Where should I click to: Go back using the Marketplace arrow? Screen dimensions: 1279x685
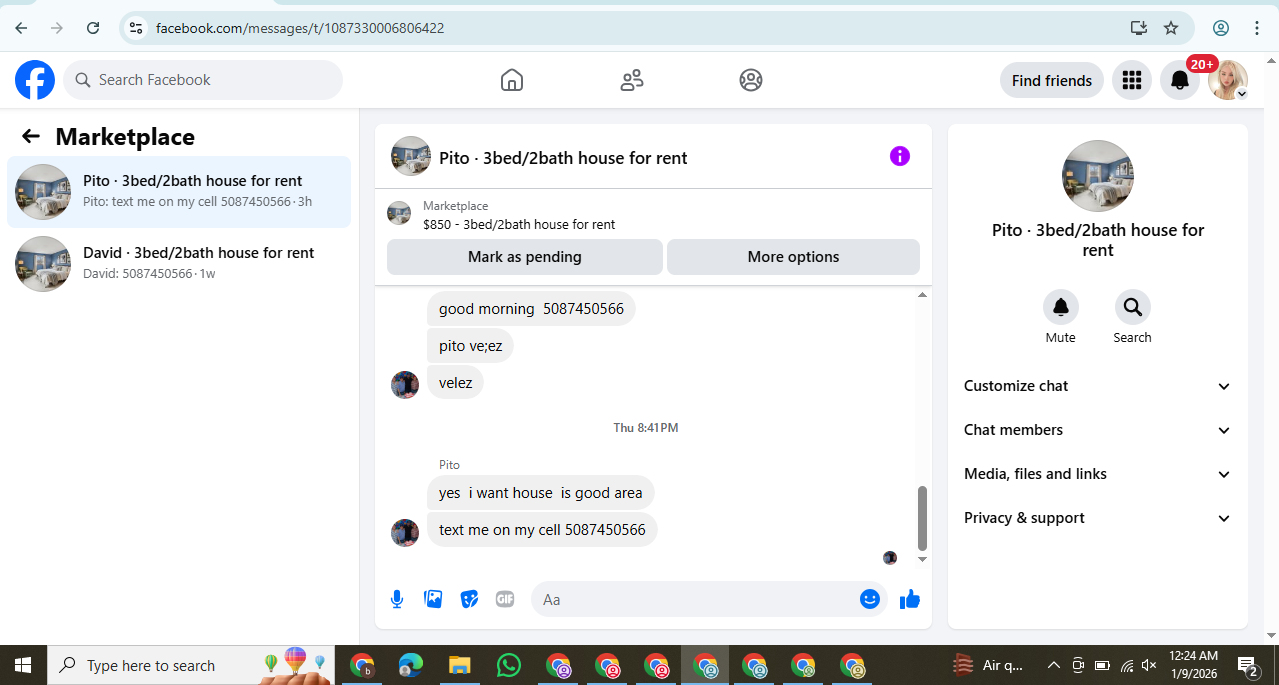pos(31,137)
